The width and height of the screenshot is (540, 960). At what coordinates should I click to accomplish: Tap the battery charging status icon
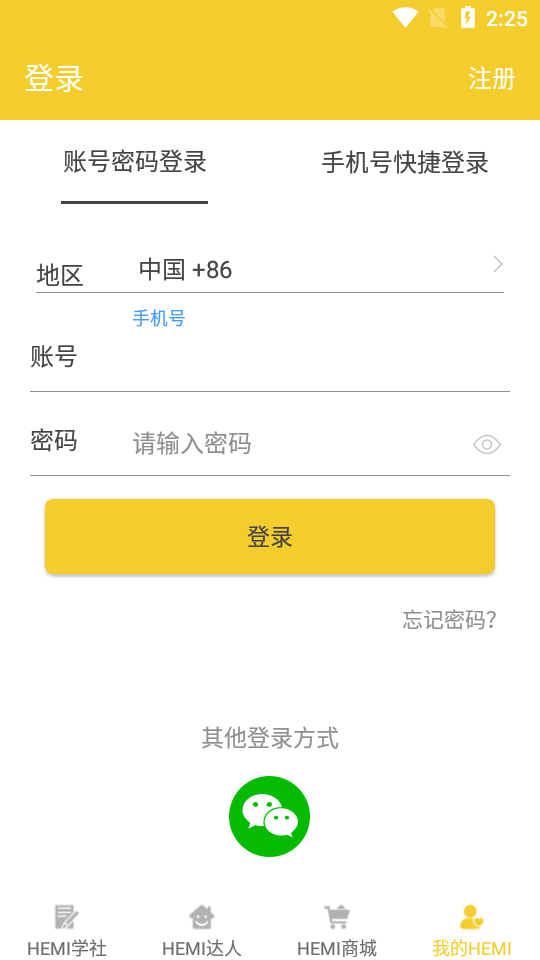coord(468,18)
